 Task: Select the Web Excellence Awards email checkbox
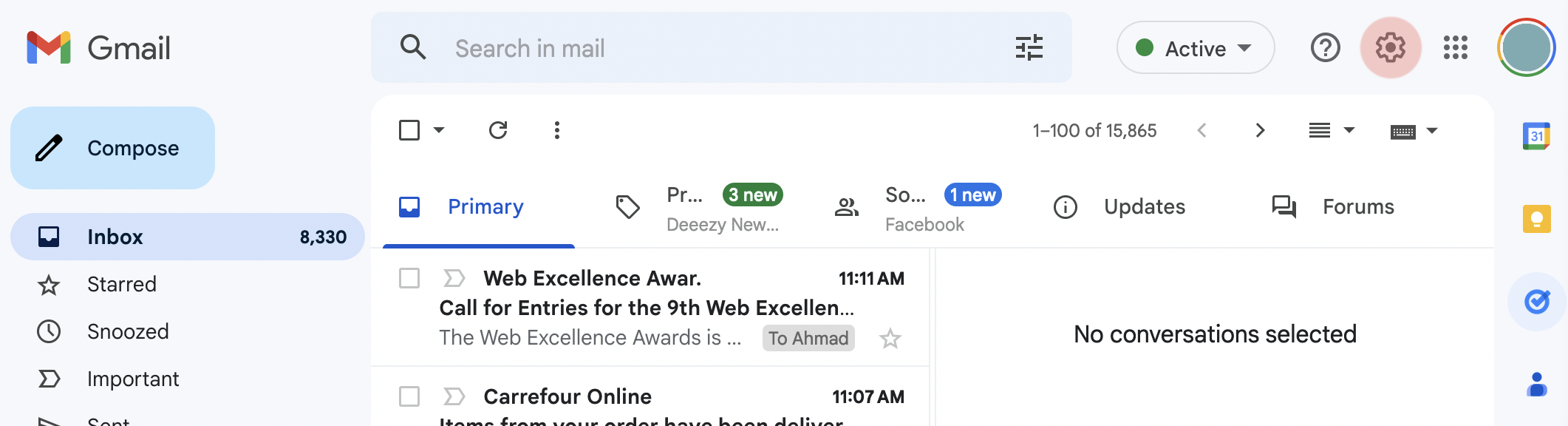409,279
